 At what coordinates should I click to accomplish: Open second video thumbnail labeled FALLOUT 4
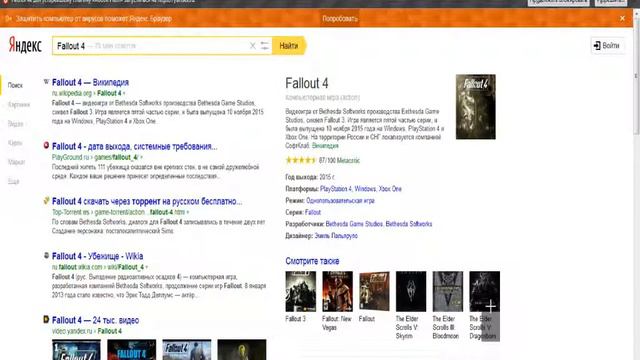131,350
